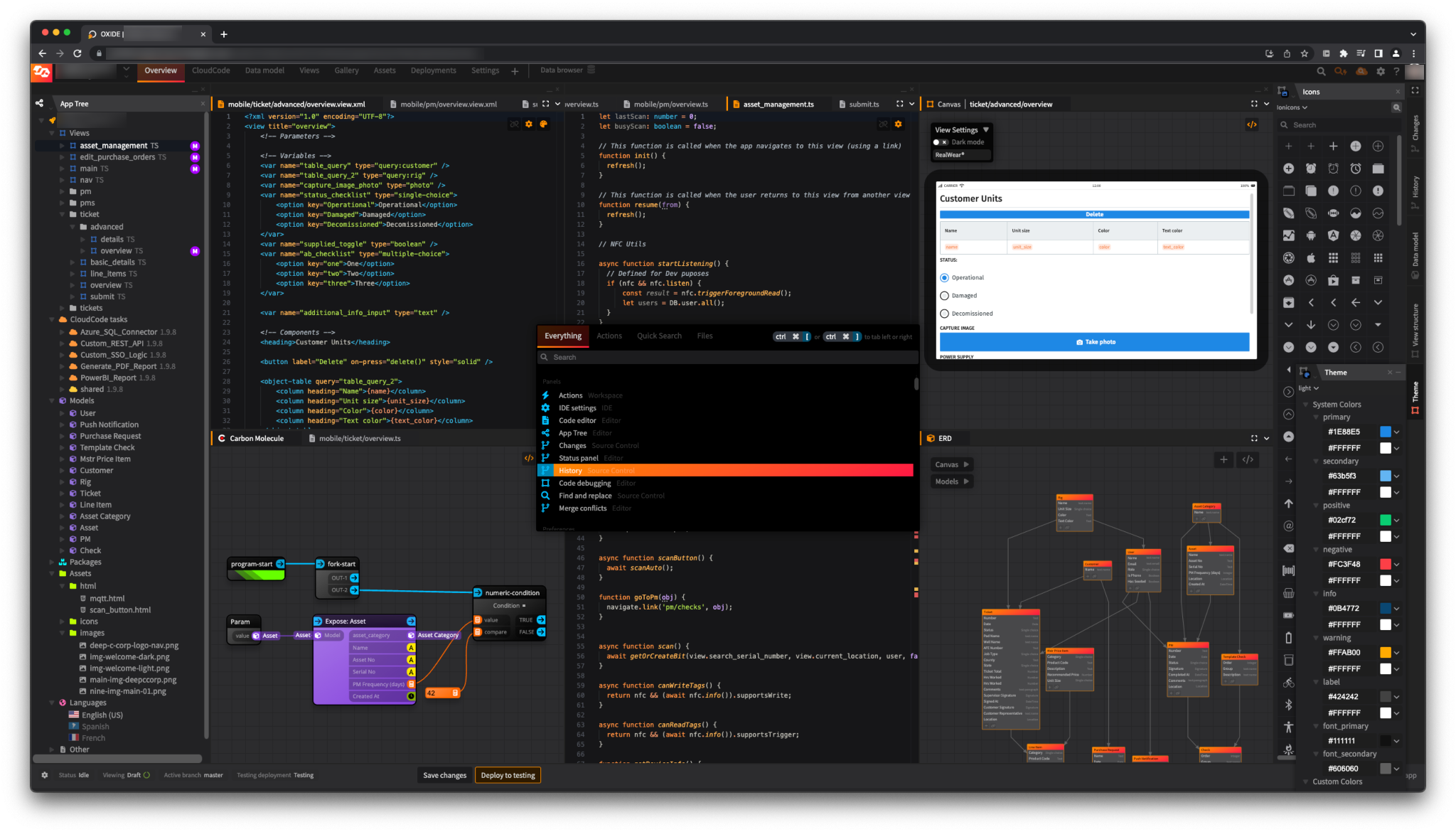
Task: Click the #1E88E5 primary blue swatch
Action: pyautogui.click(x=1385, y=432)
